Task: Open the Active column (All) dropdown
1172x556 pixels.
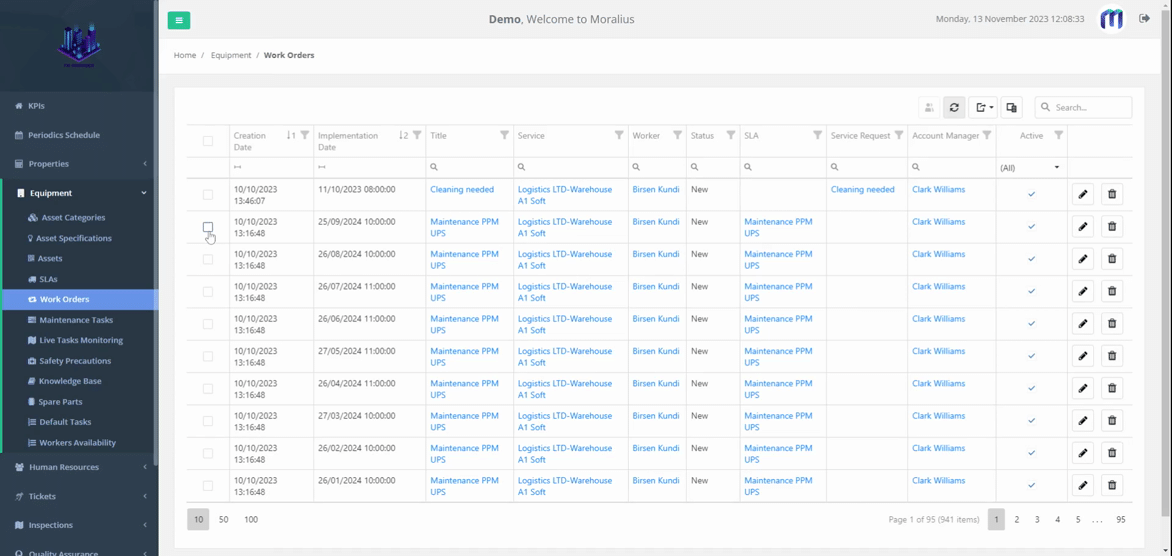Action: tap(1030, 167)
